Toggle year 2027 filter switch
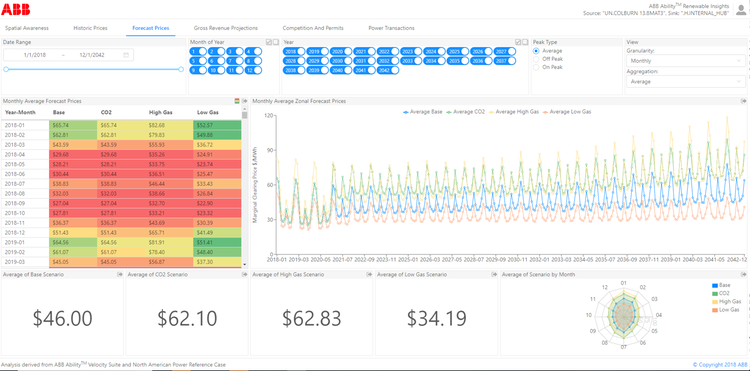 pos(505,52)
